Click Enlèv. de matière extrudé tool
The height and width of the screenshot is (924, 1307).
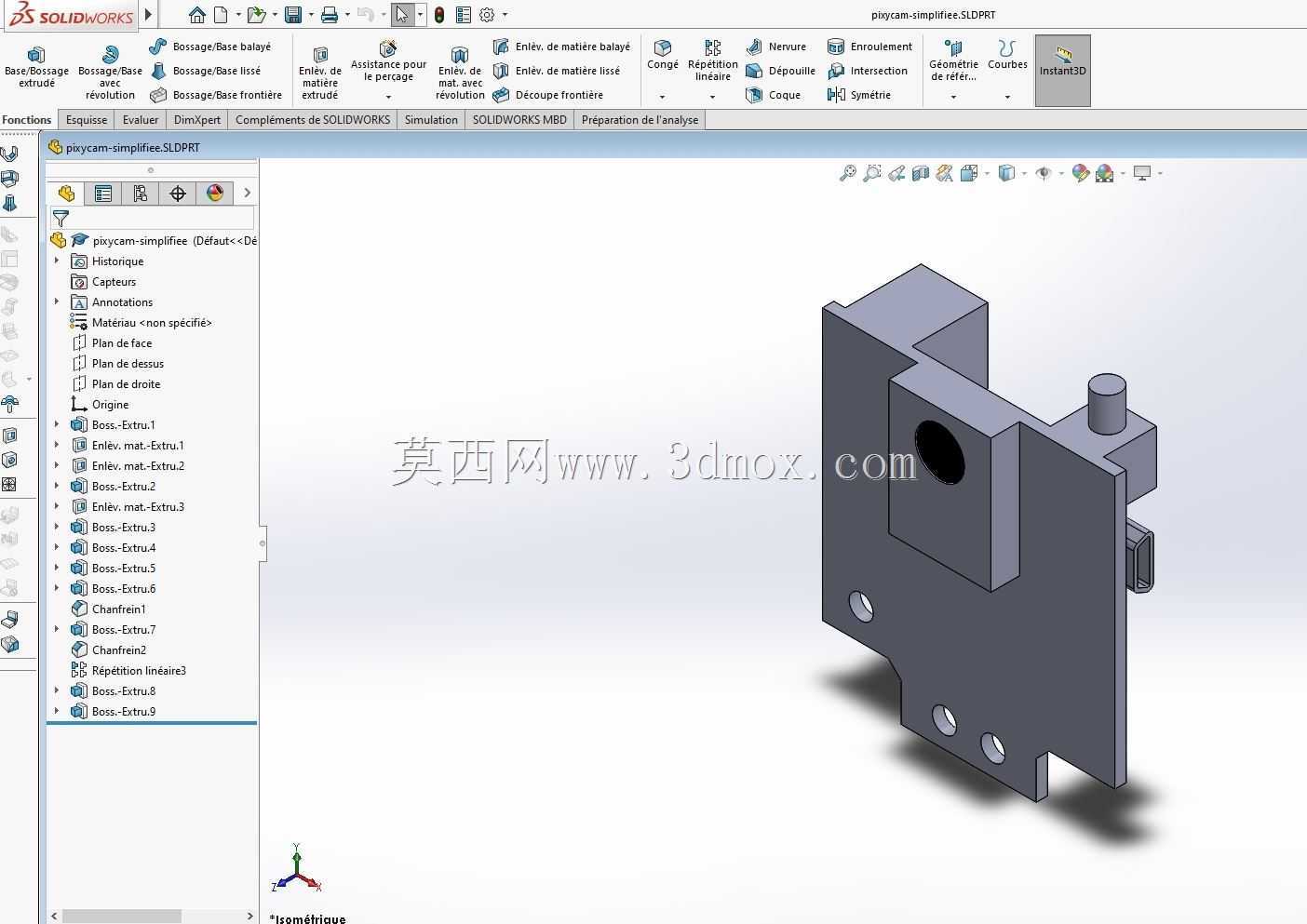pos(320,73)
